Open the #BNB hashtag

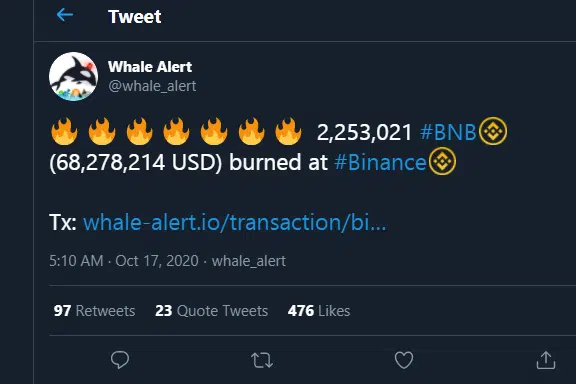coord(448,132)
